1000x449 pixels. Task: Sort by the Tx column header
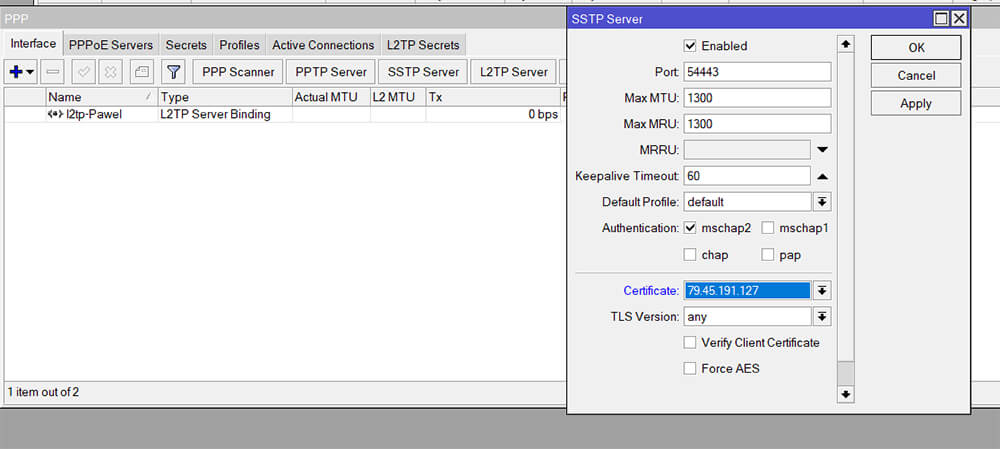[493, 97]
